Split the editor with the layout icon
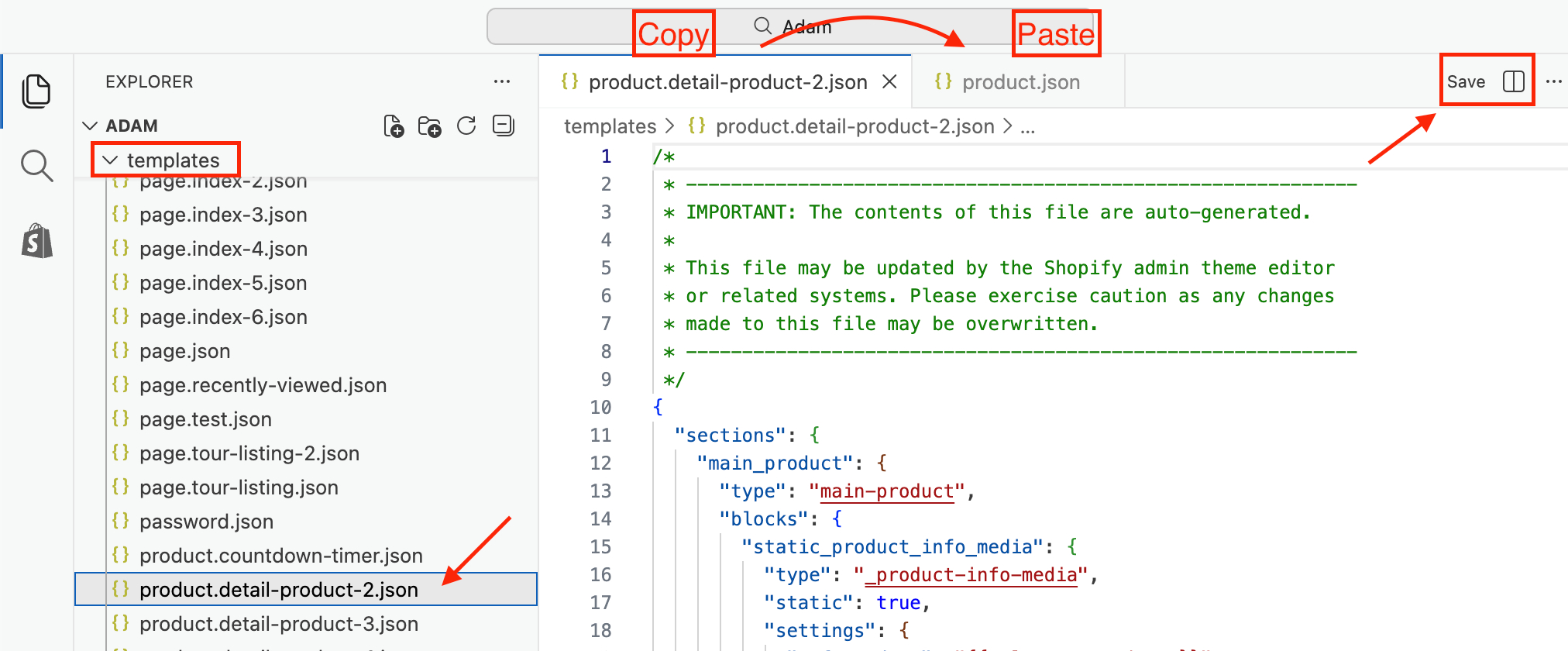The width and height of the screenshot is (1568, 651). pos(1513,81)
